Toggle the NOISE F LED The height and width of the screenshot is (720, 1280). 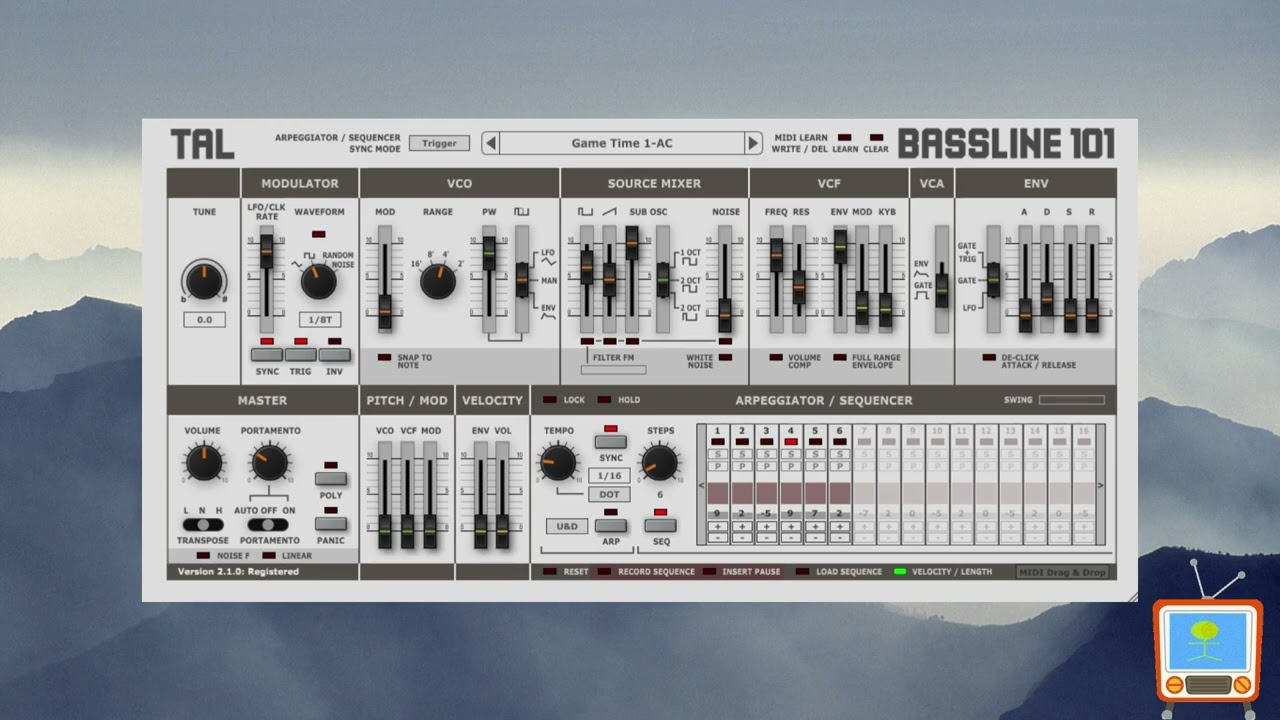pyautogui.click(x=203, y=555)
